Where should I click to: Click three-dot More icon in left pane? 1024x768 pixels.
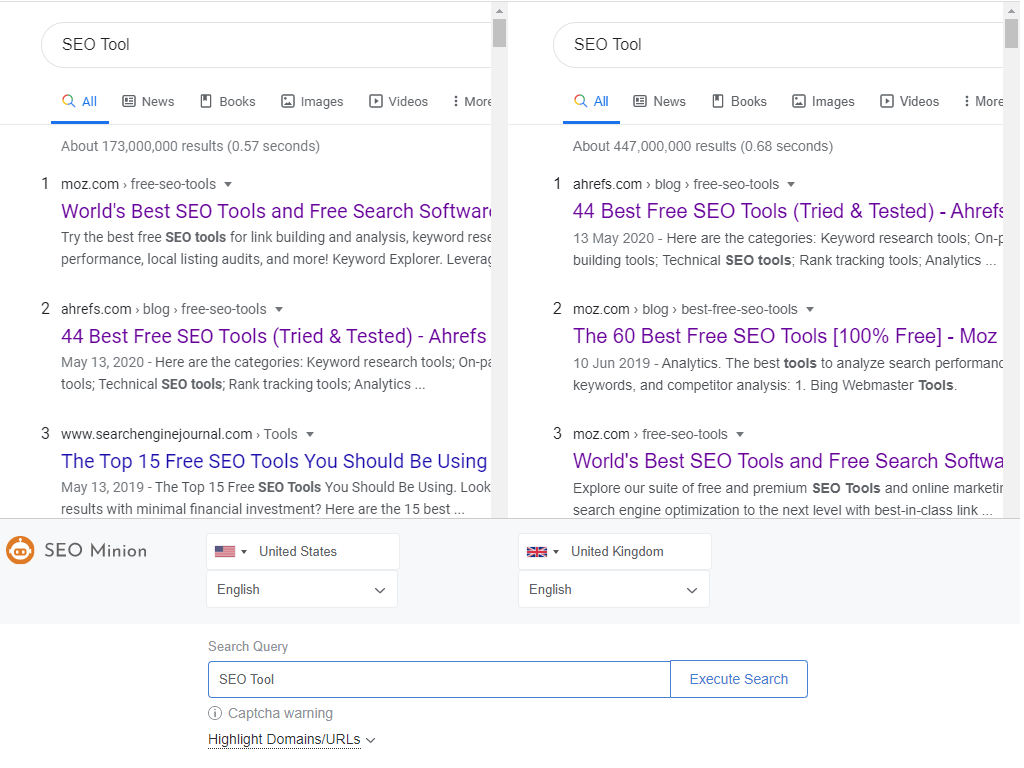pos(455,101)
